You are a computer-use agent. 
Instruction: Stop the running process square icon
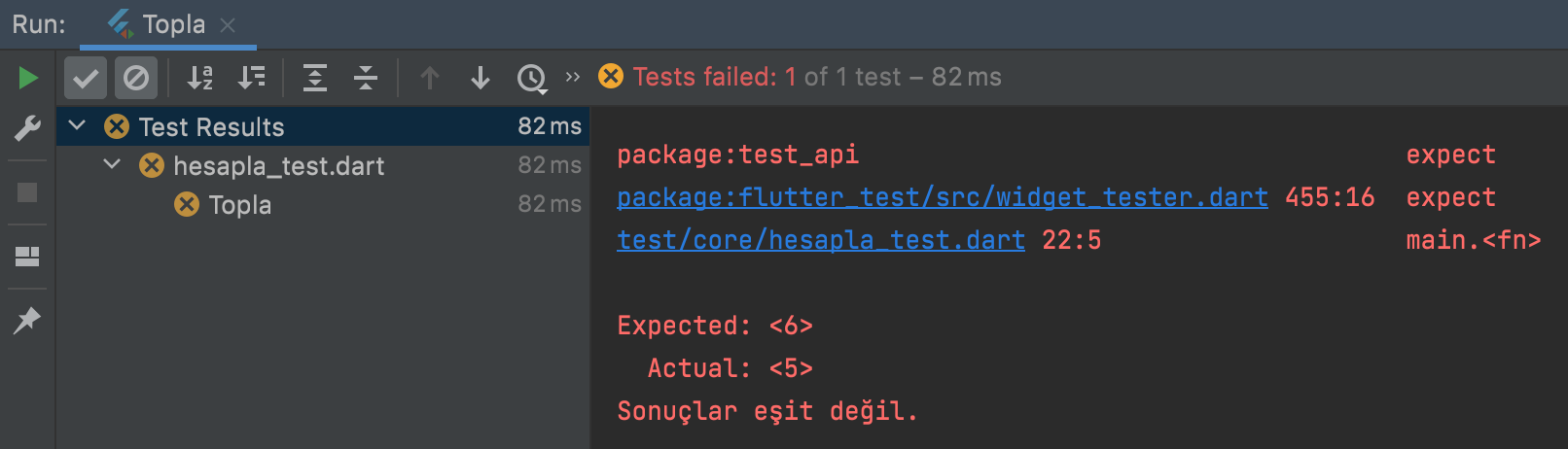(x=27, y=192)
